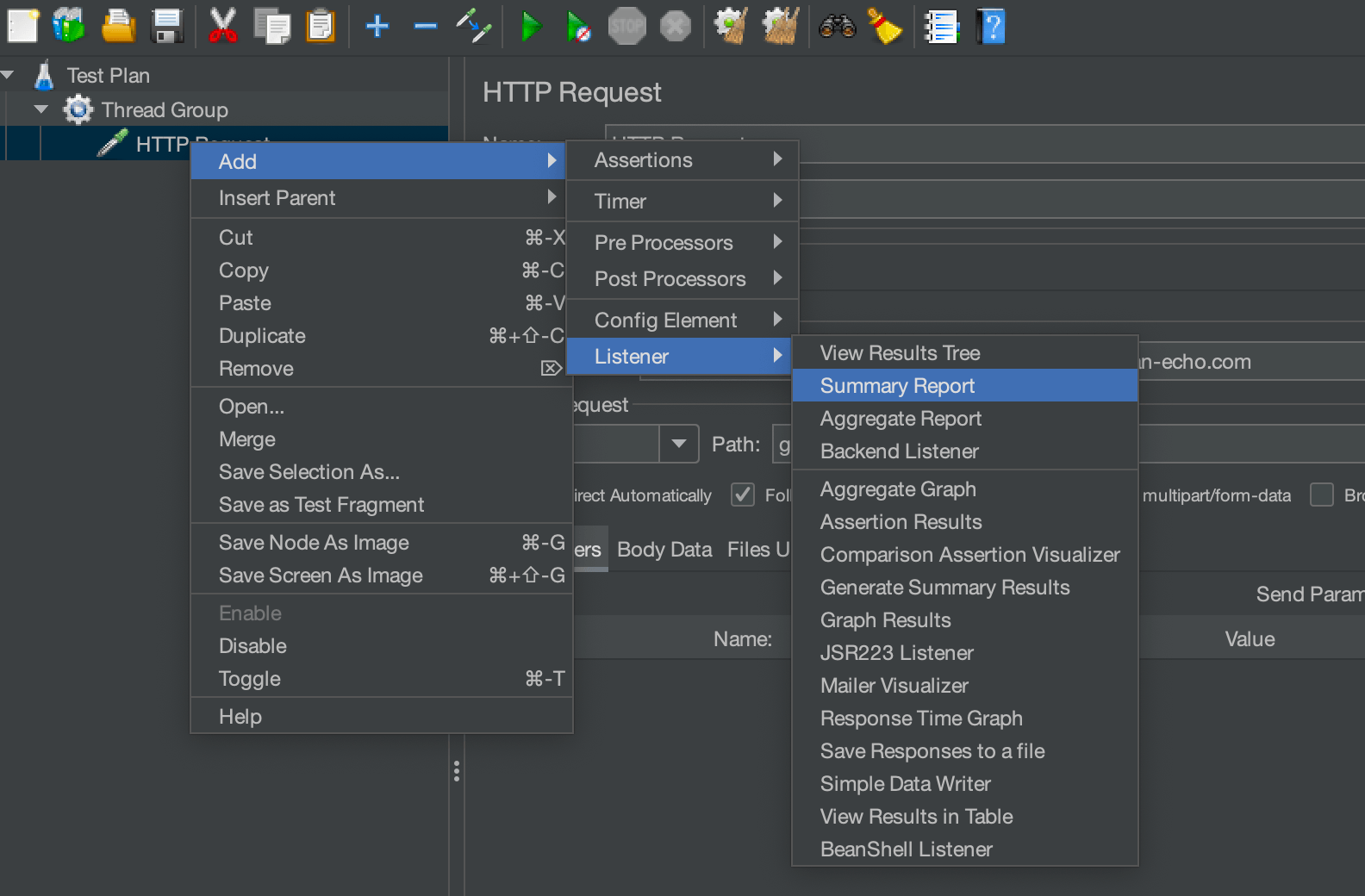Expand the Config Element submenu
Screen dimensions: 1365x896
coord(682,320)
